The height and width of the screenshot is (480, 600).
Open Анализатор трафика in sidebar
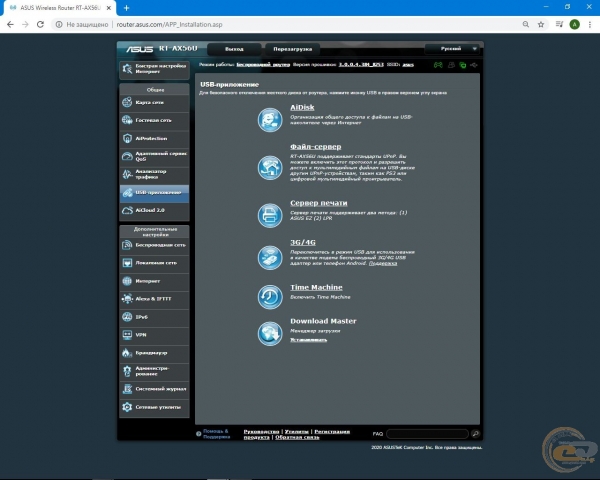154,174
